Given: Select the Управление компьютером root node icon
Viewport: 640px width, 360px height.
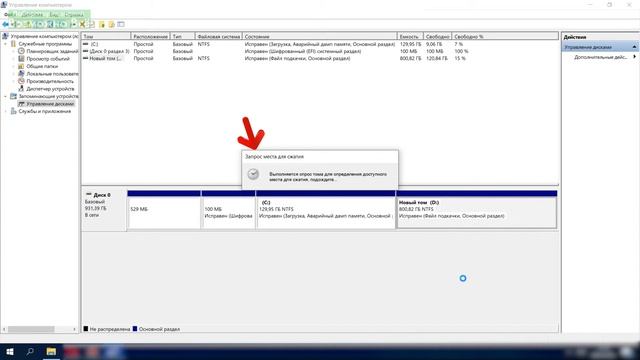Looking at the screenshot, I should click(5, 36).
